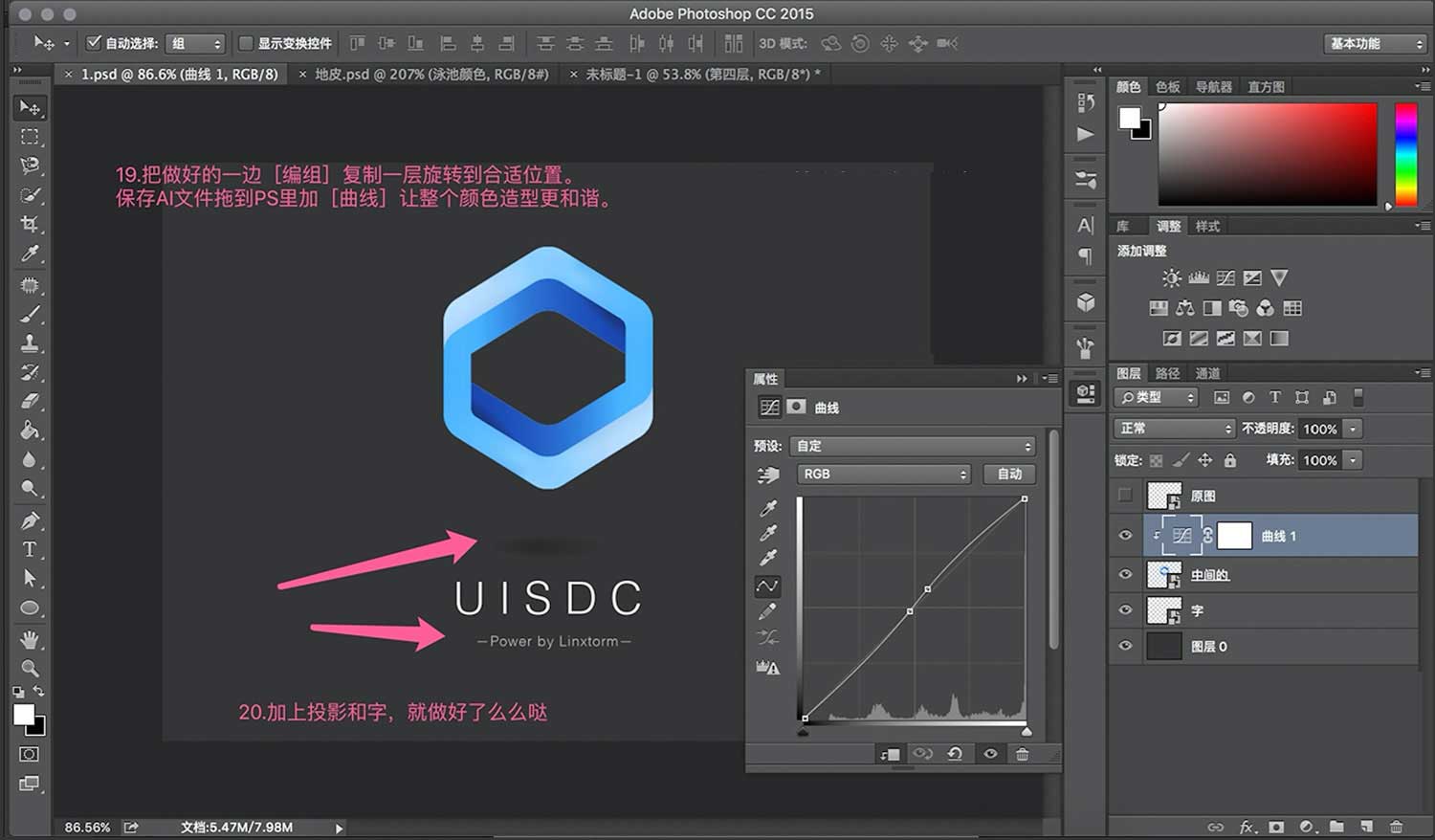Open the 导航器 panel tab

[x=1213, y=86]
